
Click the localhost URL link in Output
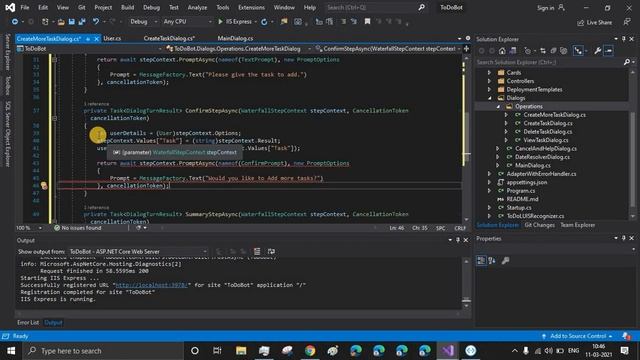pyautogui.click(x=151, y=285)
